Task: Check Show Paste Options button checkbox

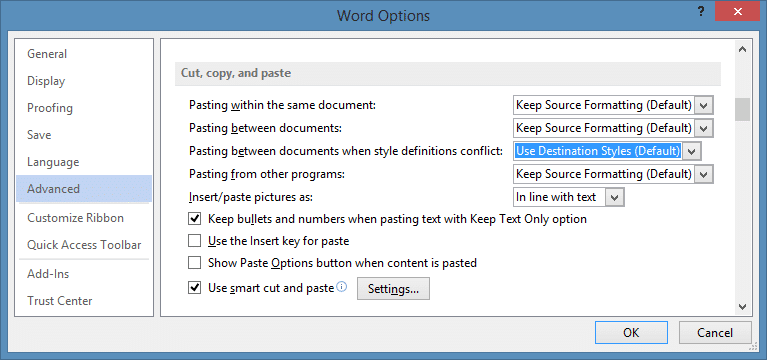Action: [195, 263]
